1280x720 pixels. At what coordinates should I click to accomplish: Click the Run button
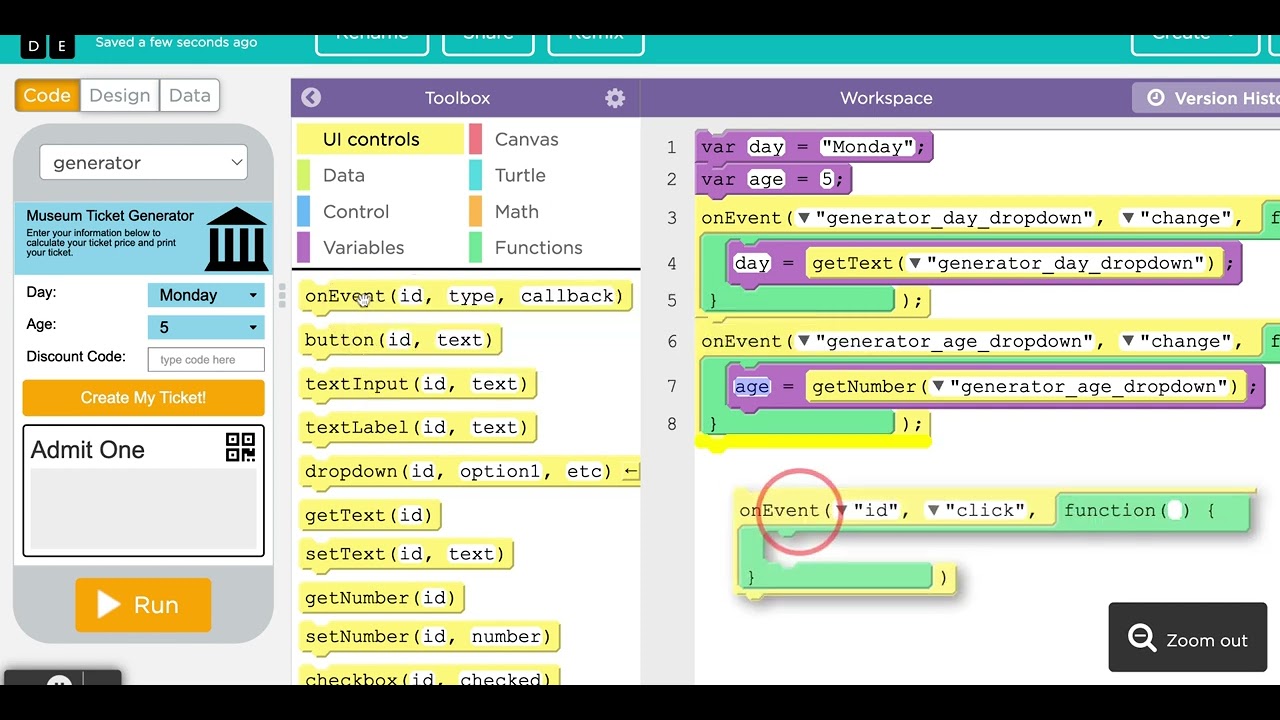pyautogui.click(x=143, y=605)
